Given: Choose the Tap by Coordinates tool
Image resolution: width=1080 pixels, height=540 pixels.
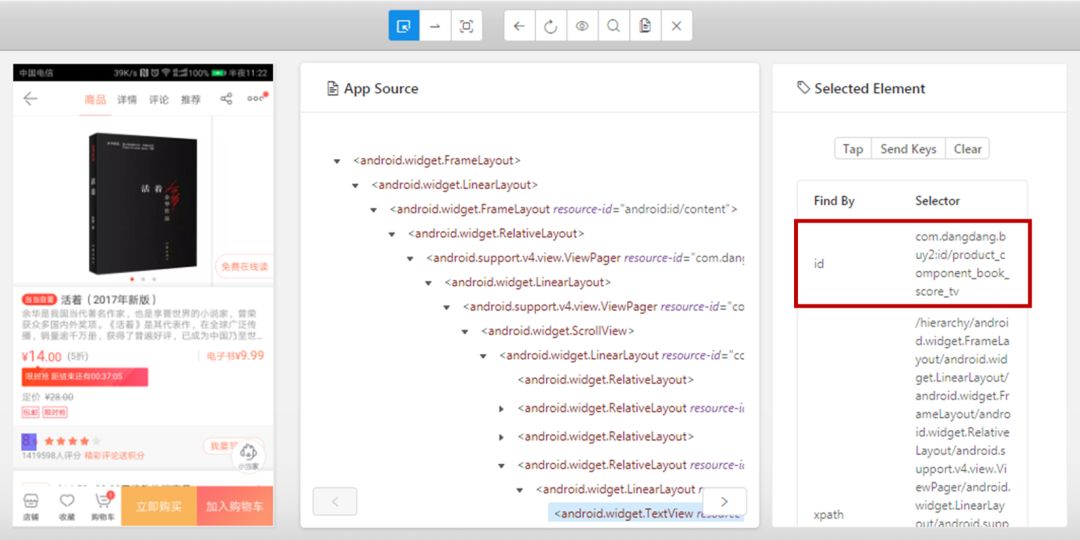Looking at the screenshot, I should (x=466, y=26).
